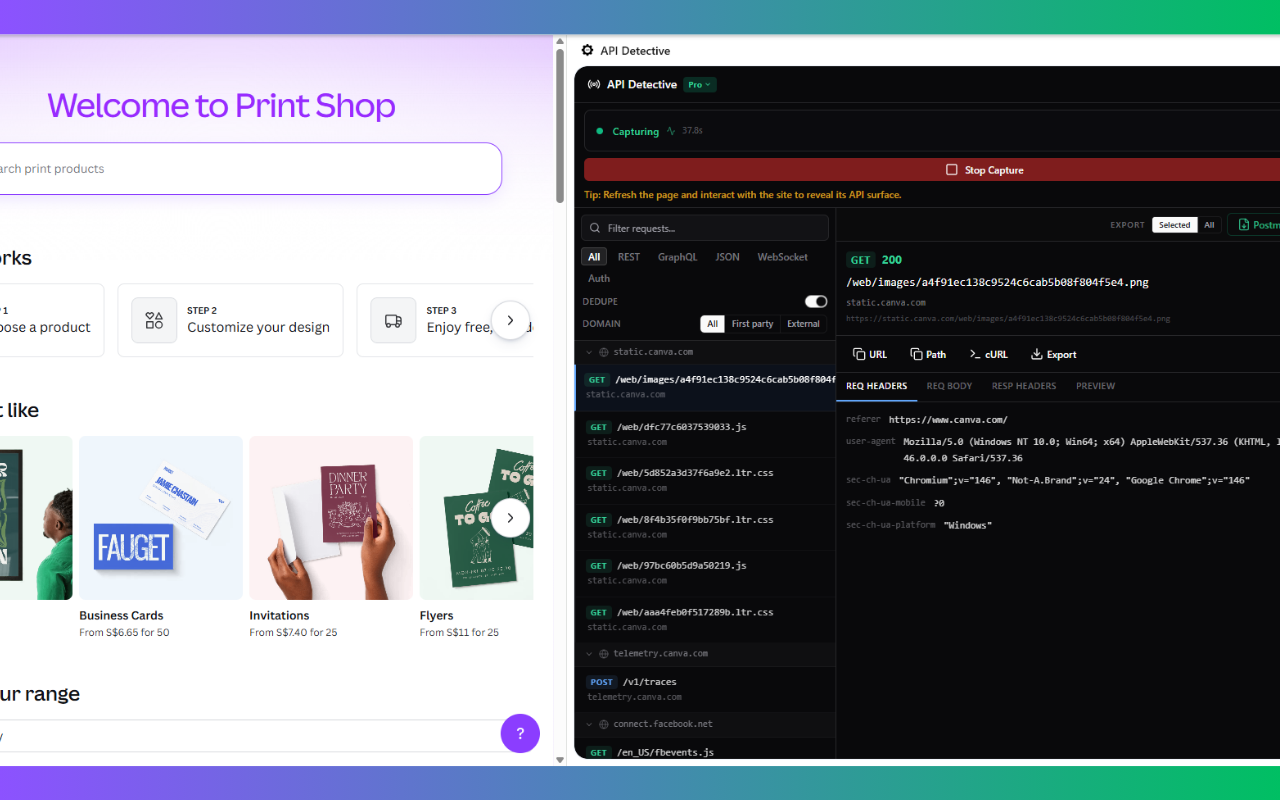
Task: Click the broadcast signal icon beside API Detective
Action: [x=594, y=85]
